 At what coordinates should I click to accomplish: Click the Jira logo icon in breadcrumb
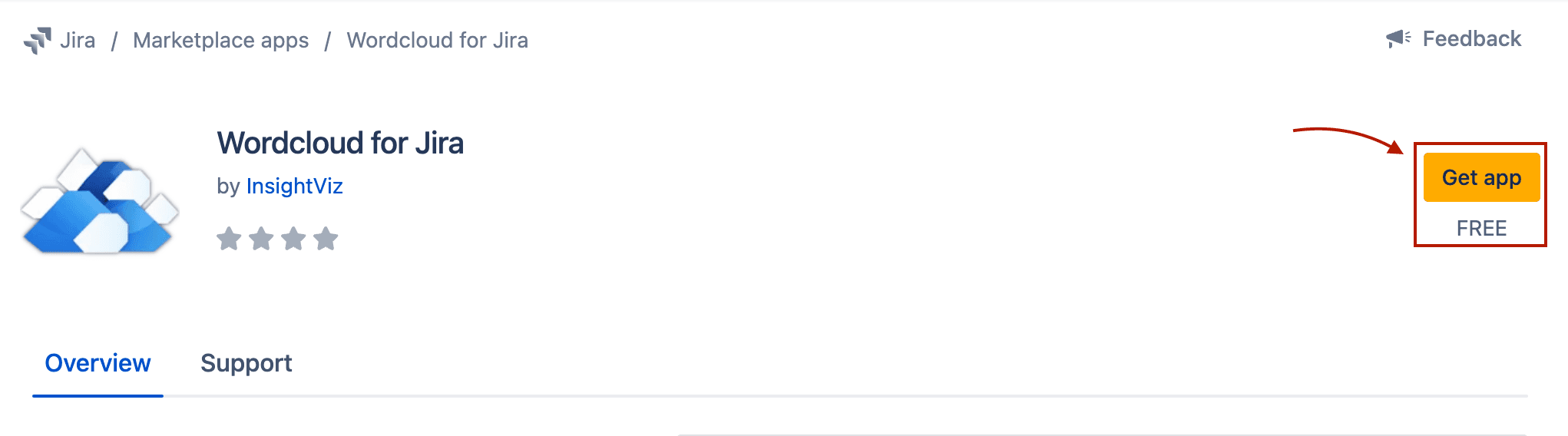coord(38,40)
